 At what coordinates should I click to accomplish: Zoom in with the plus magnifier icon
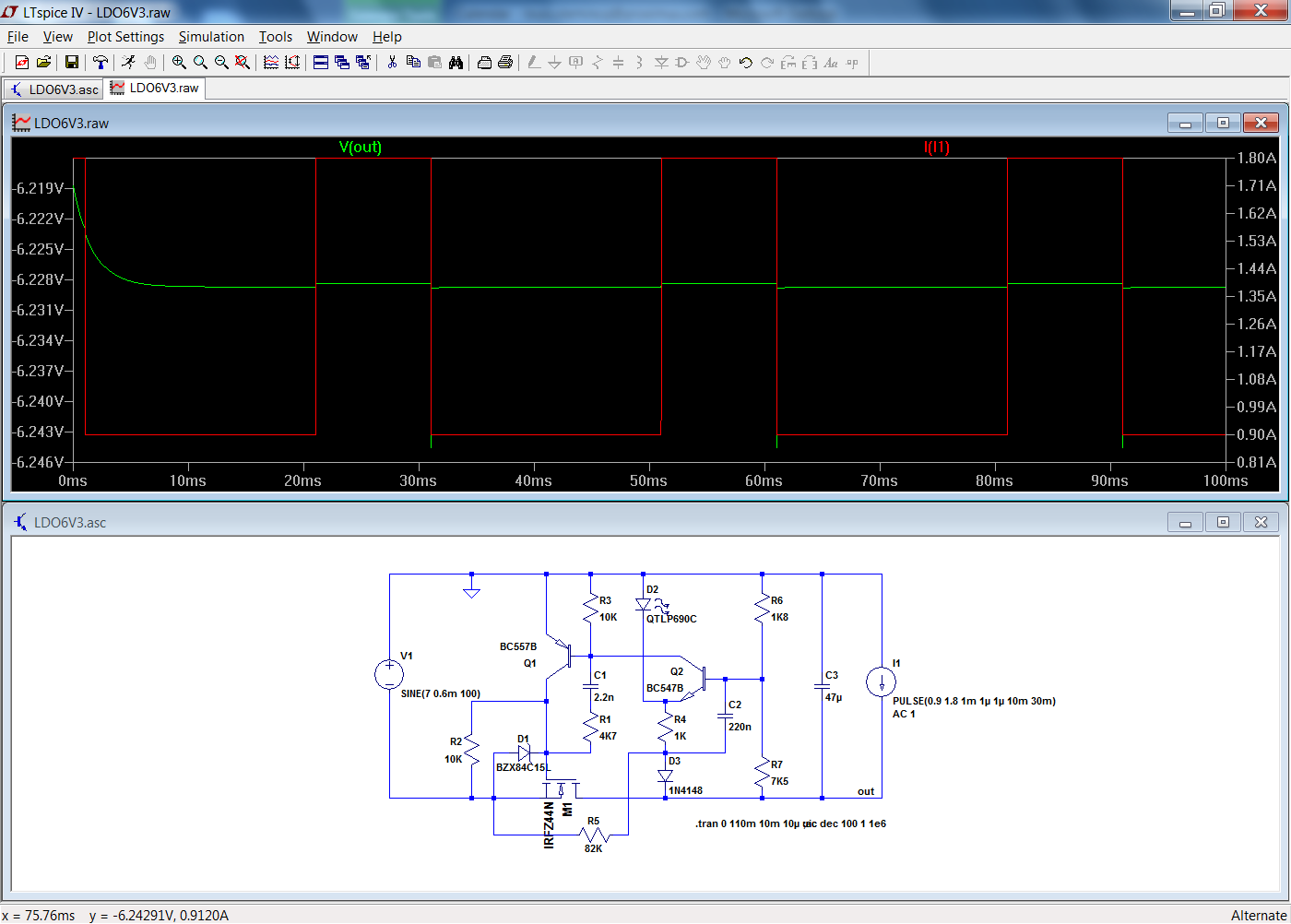tap(179, 63)
